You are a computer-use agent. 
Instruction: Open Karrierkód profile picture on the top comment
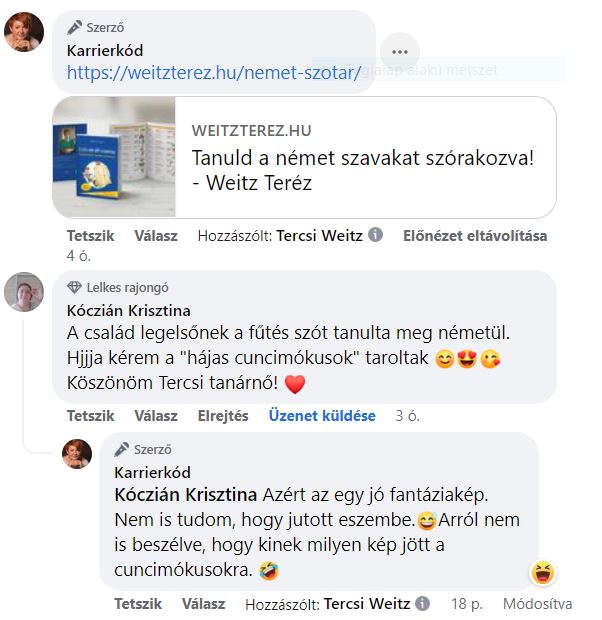(x=24, y=32)
